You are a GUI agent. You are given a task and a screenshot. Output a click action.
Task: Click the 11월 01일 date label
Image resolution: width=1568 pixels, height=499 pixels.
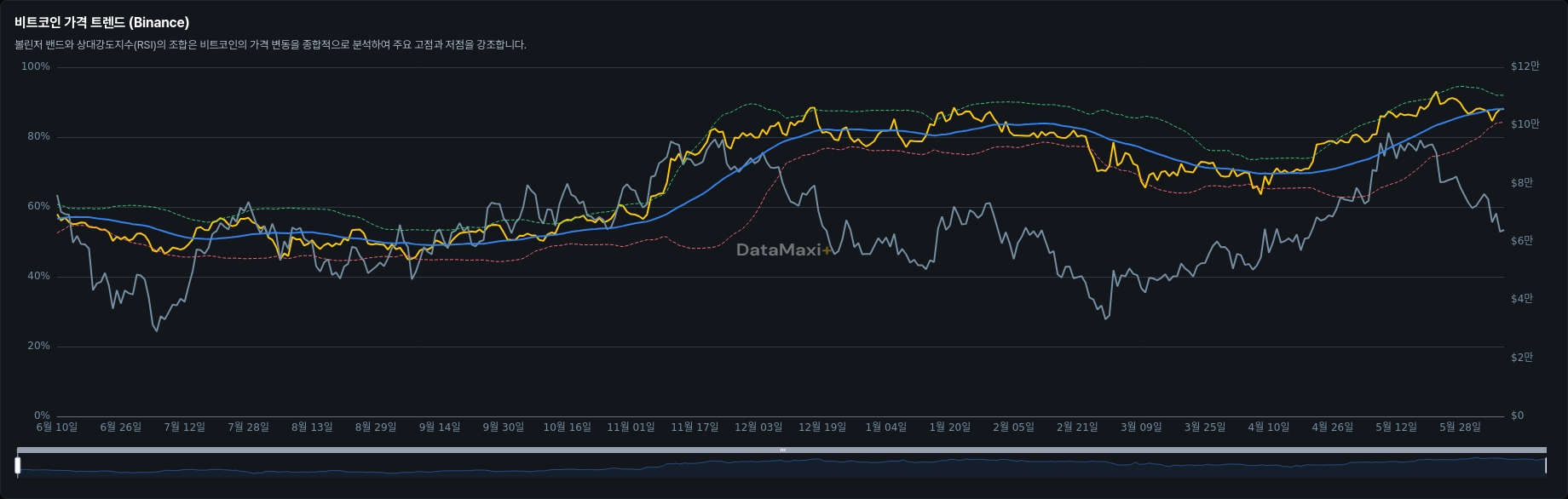tap(631, 427)
